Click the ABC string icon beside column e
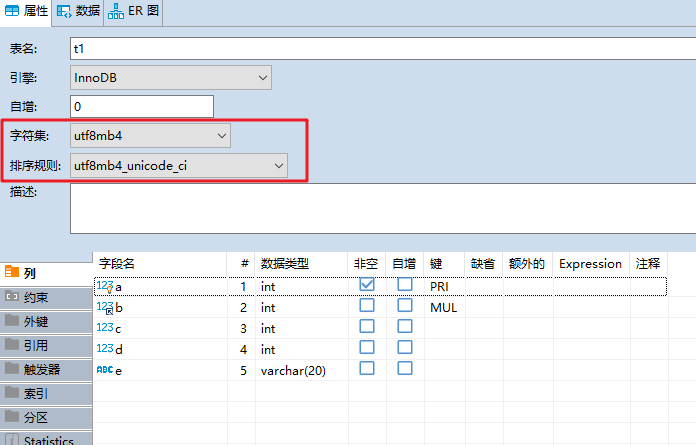 click(x=105, y=369)
